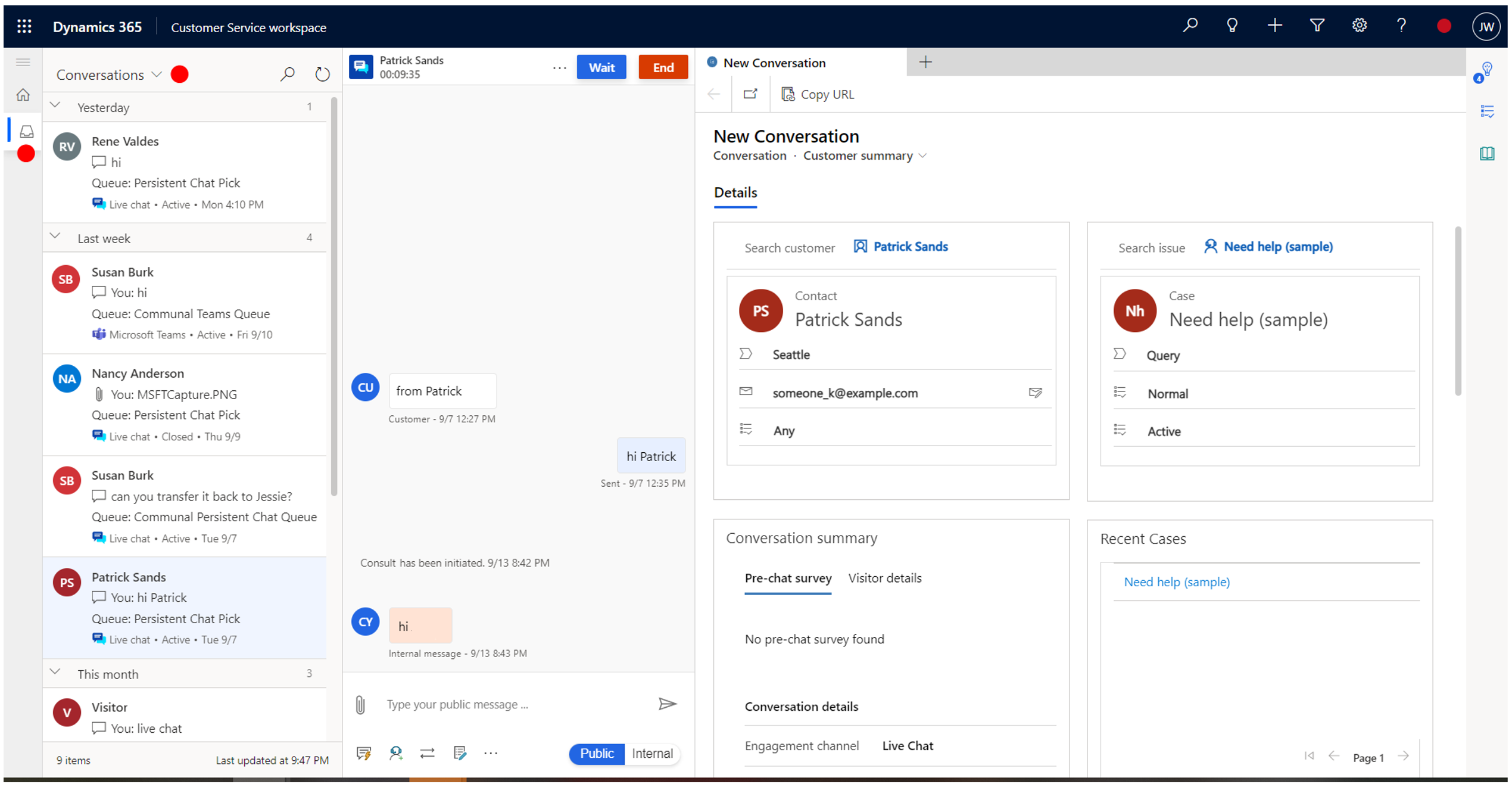Click the transfer conversation icon in toolbar

pyautogui.click(x=427, y=753)
